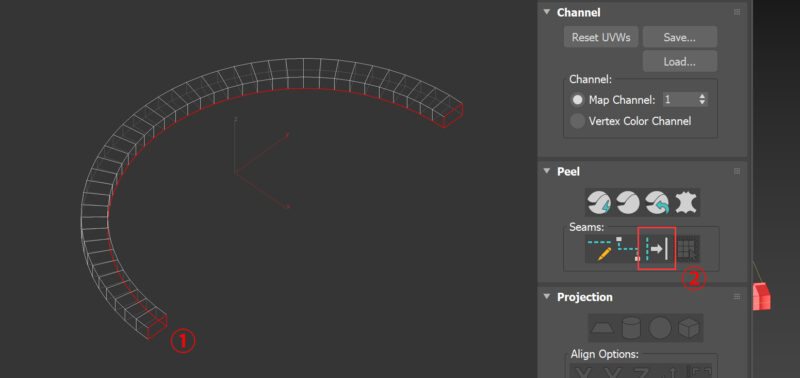
Task: Collapse the Channel rollout
Action: pyautogui.click(x=546, y=12)
